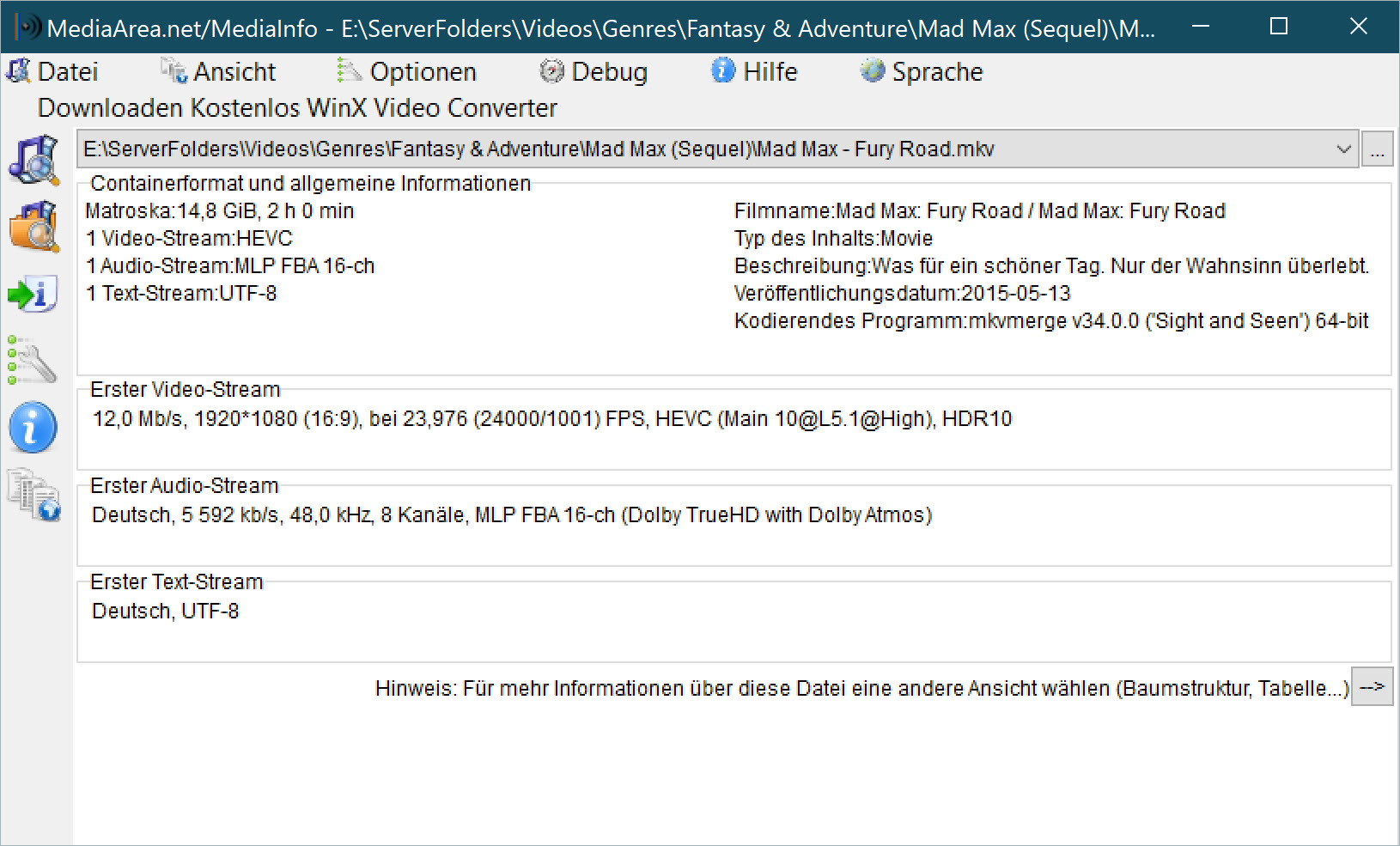1400x846 pixels.
Task: Click the Hilfe info icon
Action: point(723,70)
